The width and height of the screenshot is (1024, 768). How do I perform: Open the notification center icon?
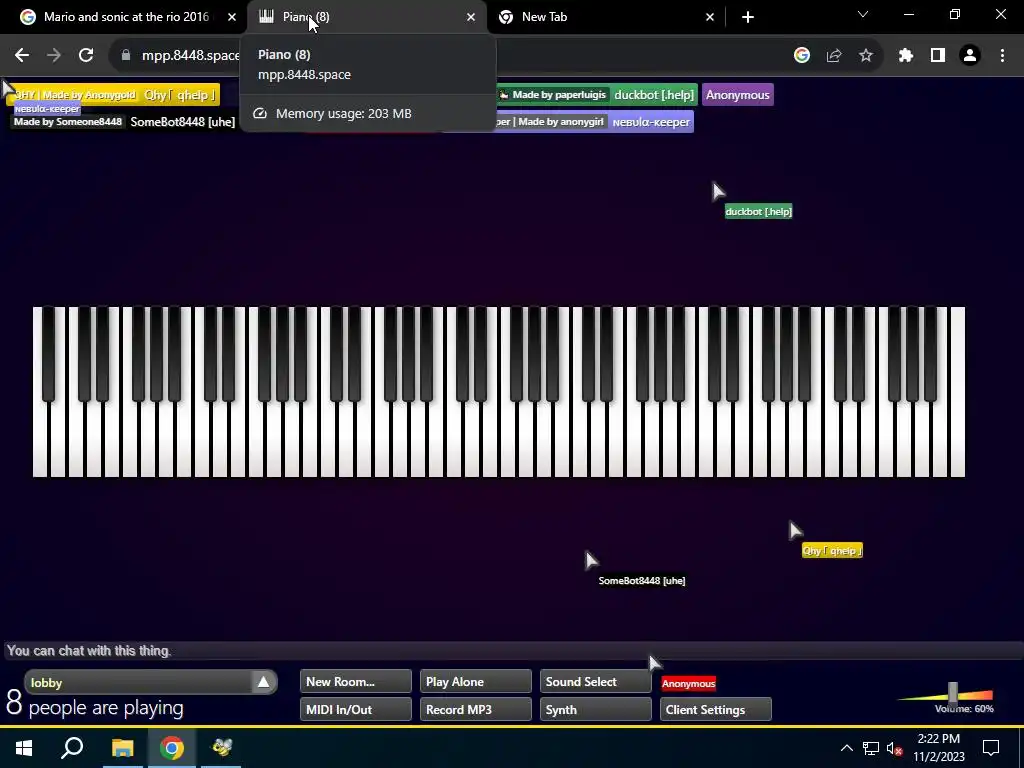(x=991, y=748)
